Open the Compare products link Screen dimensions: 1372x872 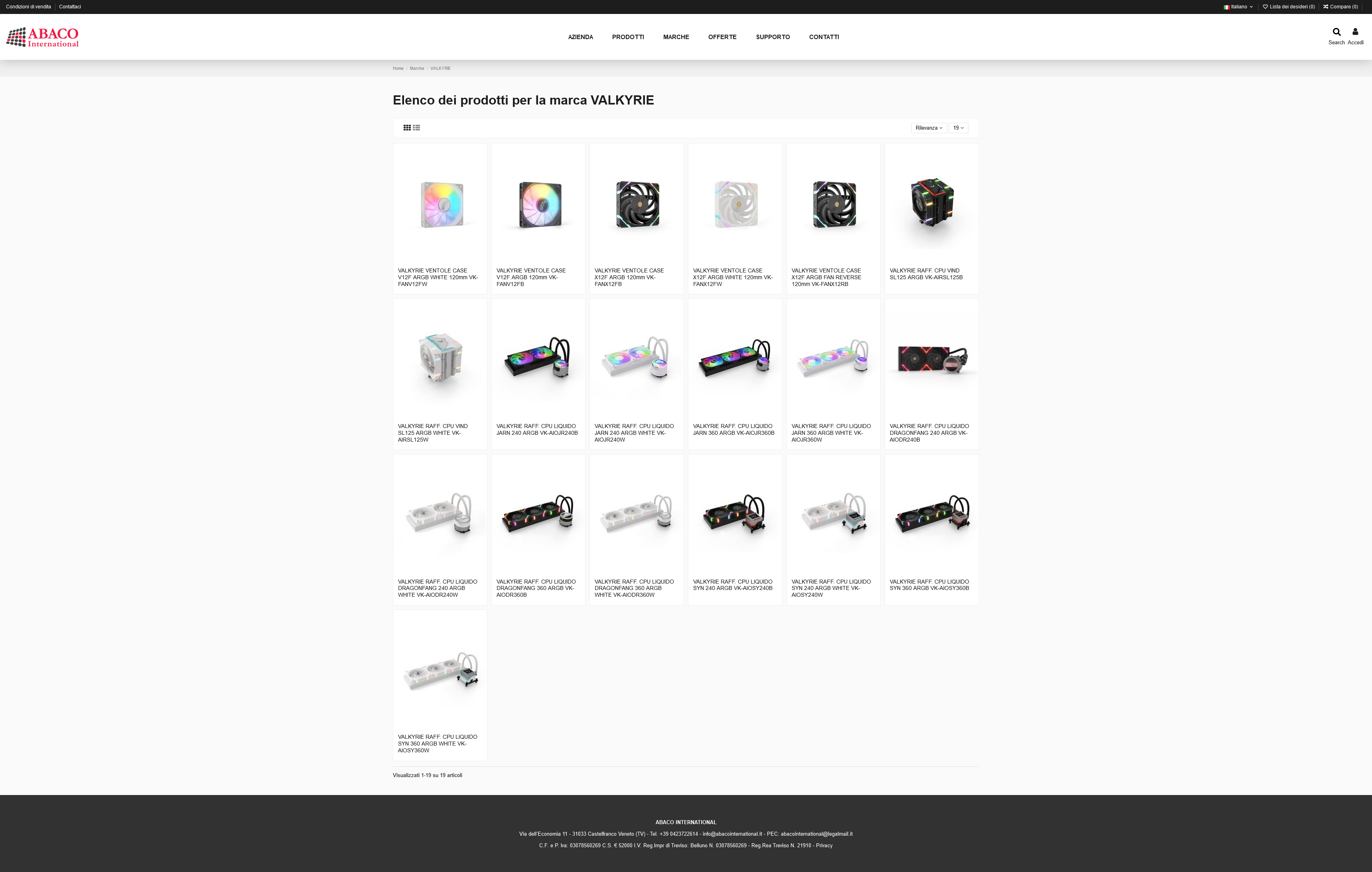[1340, 7]
